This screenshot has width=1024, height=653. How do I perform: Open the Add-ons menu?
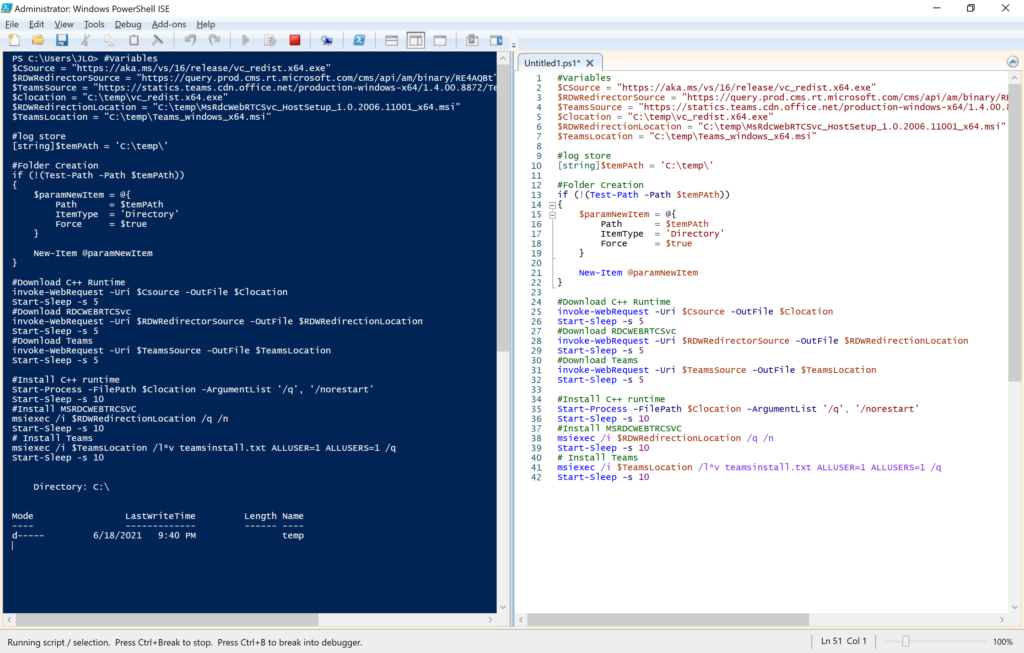[x=169, y=24]
